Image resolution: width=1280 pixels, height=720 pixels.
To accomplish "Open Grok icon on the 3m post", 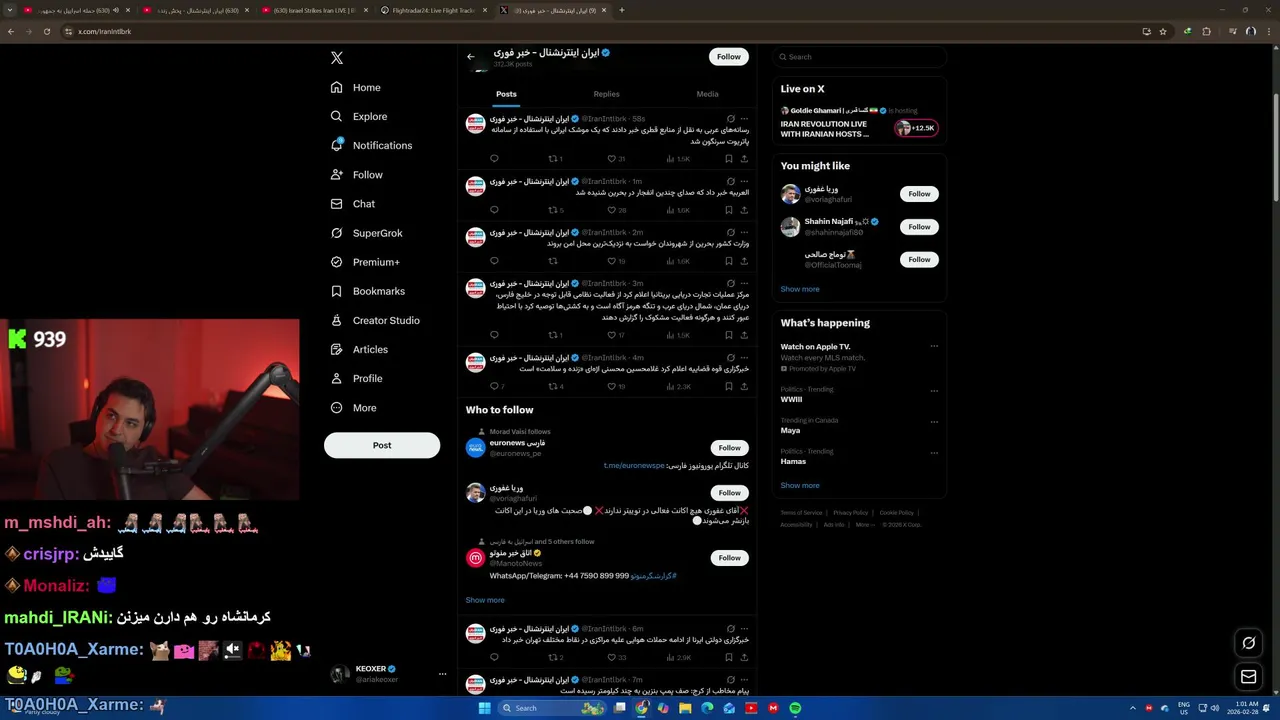I will tap(731, 284).
